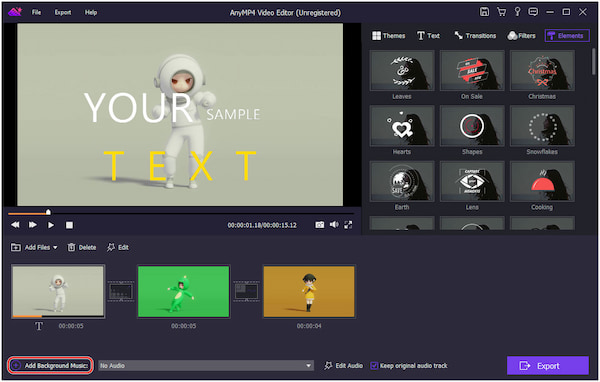The height and width of the screenshot is (382, 600).
Task: Open the transition between first and second clips
Action: (121, 292)
